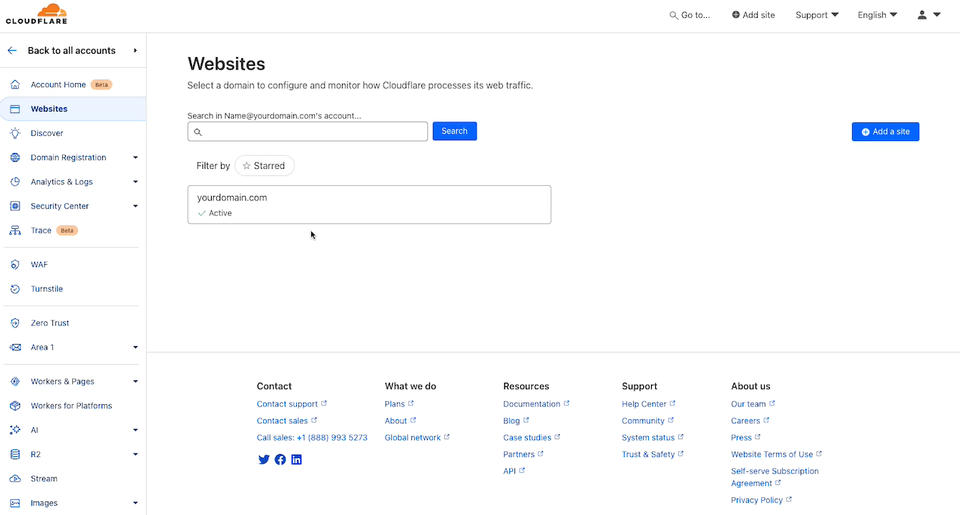Click the WAF shield icon

[x=15, y=265]
